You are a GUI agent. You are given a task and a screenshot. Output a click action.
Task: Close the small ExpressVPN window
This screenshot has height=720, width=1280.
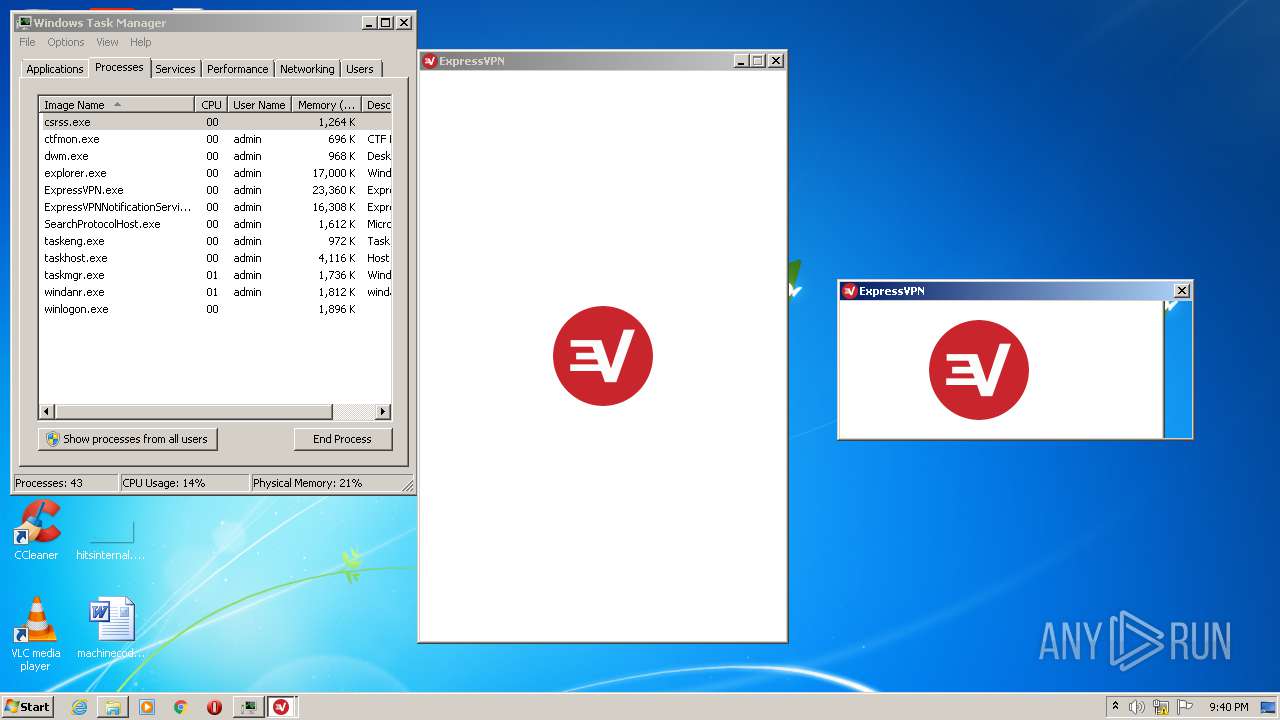1182,291
